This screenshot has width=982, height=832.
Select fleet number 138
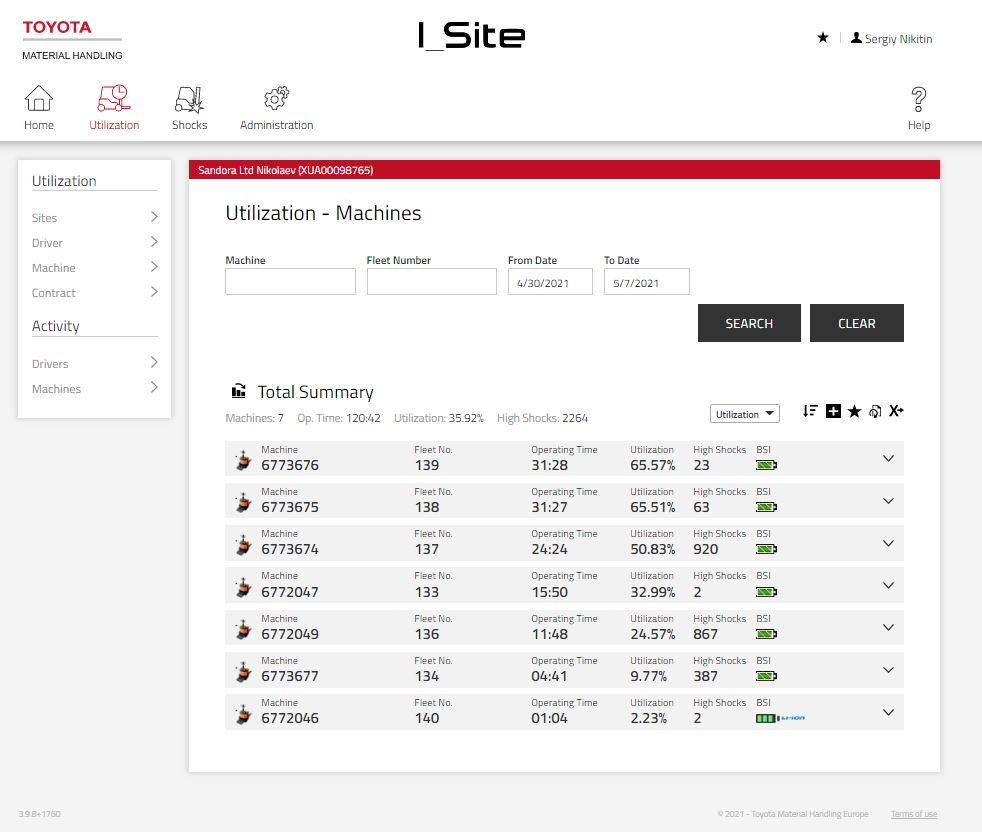pyautogui.click(x=427, y=507)
